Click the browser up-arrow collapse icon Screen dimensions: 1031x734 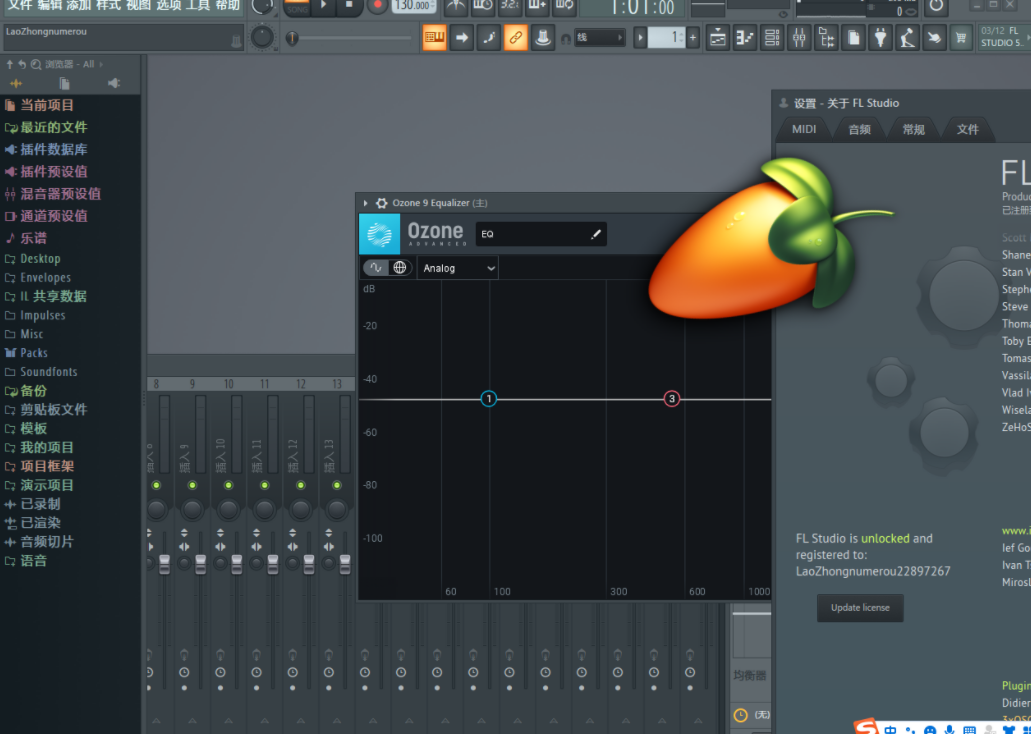click(9, 64)
